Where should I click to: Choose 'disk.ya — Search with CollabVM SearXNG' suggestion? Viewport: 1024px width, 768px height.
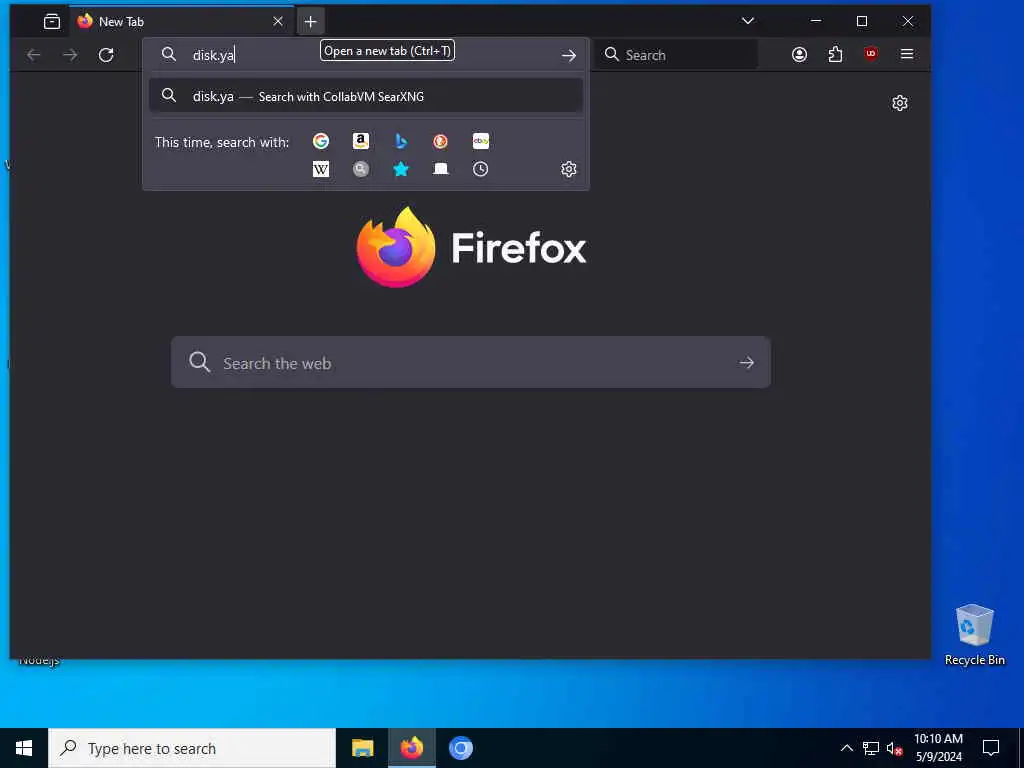pyautogui.click(x=366, y=96)
